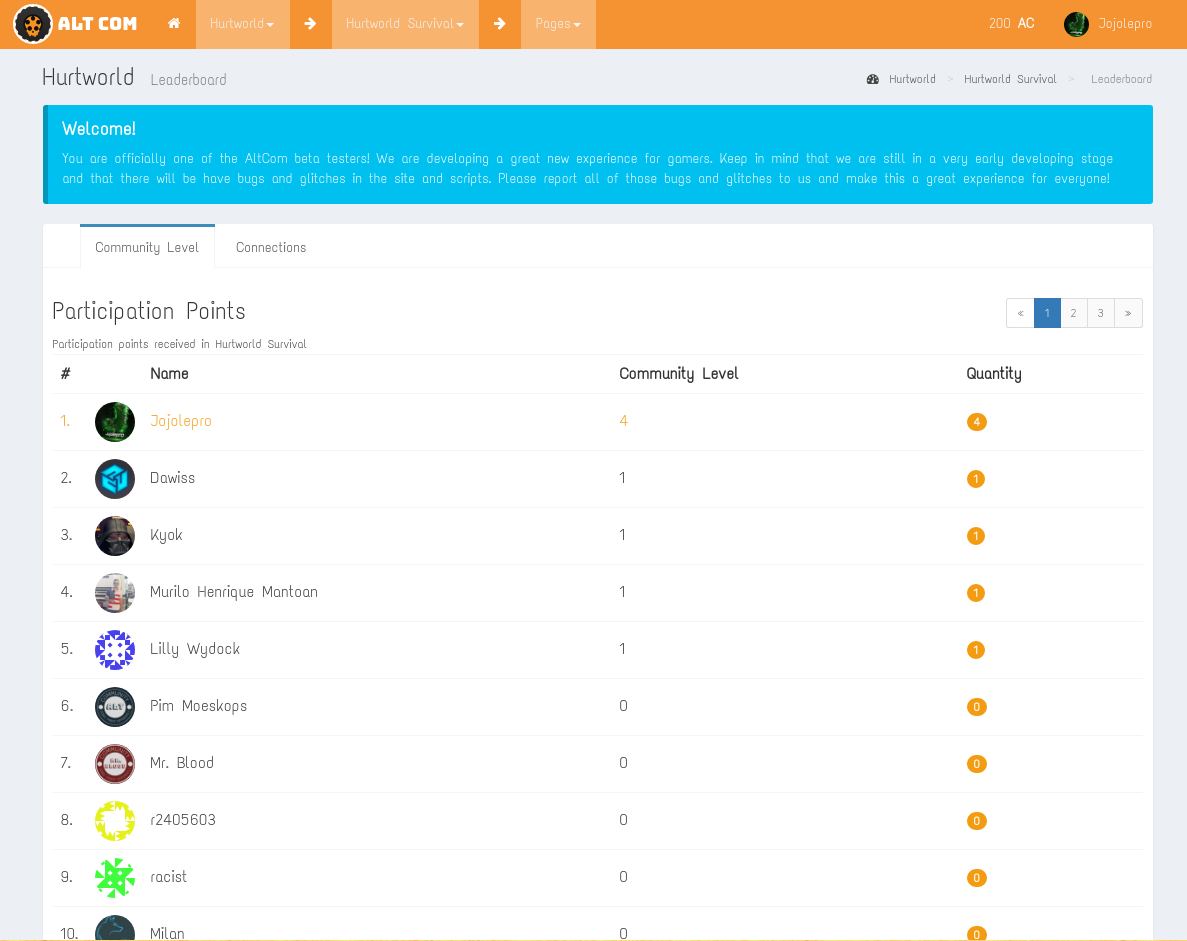Jump to page 3 of the leaderboard

click(1100, 313)
